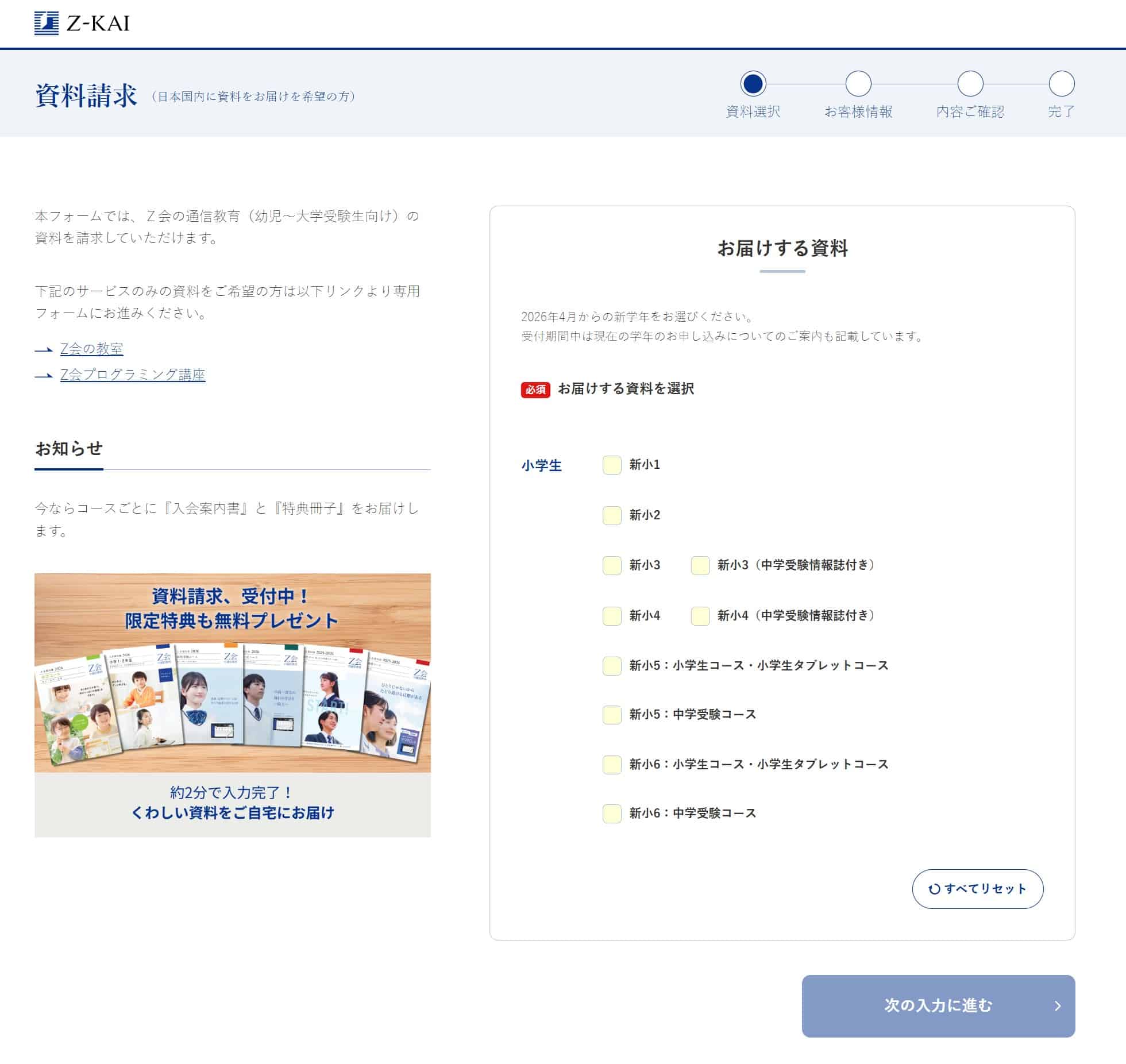Tick the 新小6：中学受験コース checkbox
The image size is (1126, 1064).
pos(612,814)
